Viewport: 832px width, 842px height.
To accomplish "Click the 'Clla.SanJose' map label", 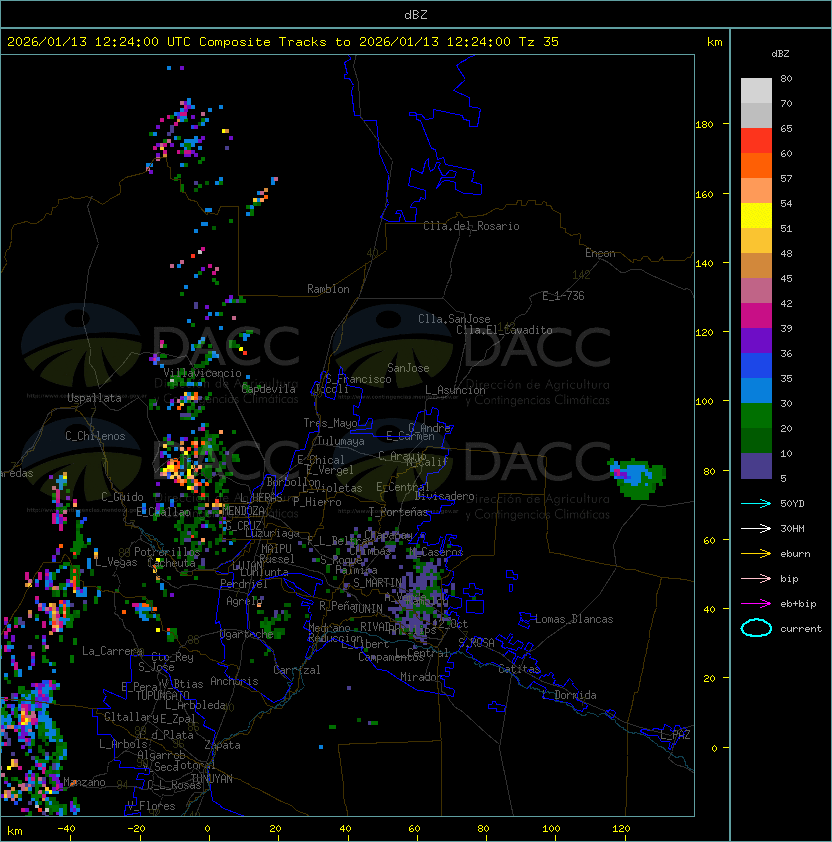I will (x=454, y=319).
